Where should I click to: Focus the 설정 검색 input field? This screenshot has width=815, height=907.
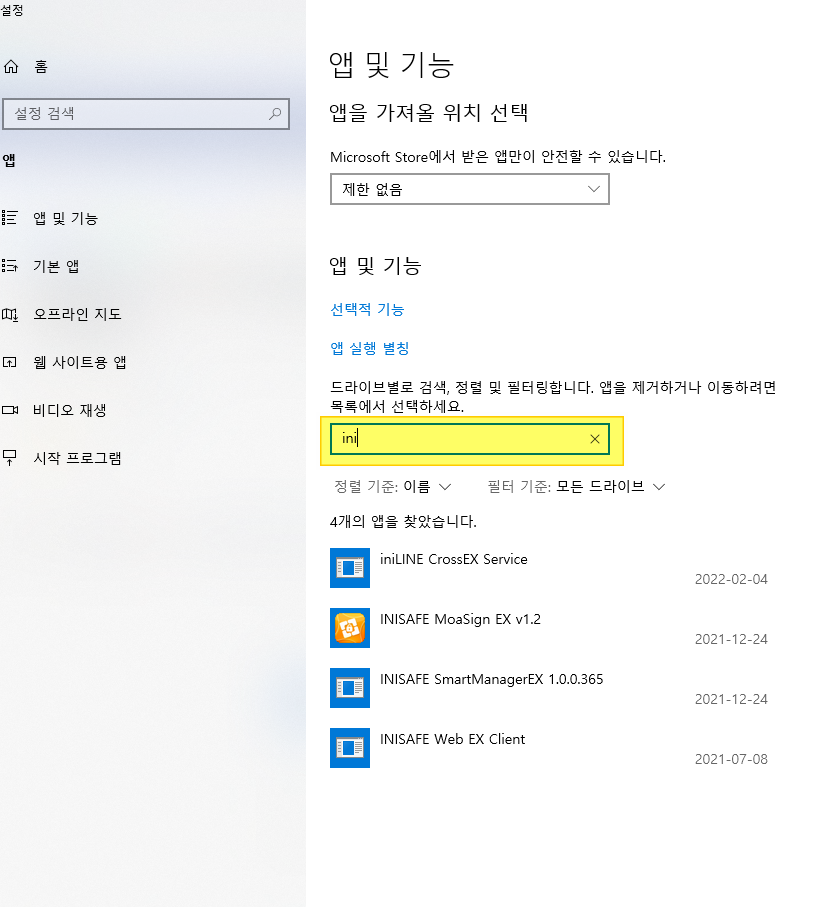pos(146,113)
